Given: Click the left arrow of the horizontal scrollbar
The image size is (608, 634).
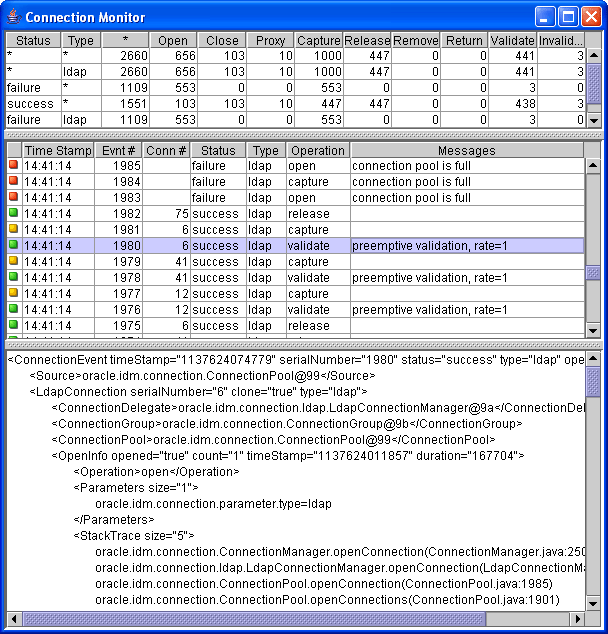Looking at the screenshot, I should coord(14,619).
